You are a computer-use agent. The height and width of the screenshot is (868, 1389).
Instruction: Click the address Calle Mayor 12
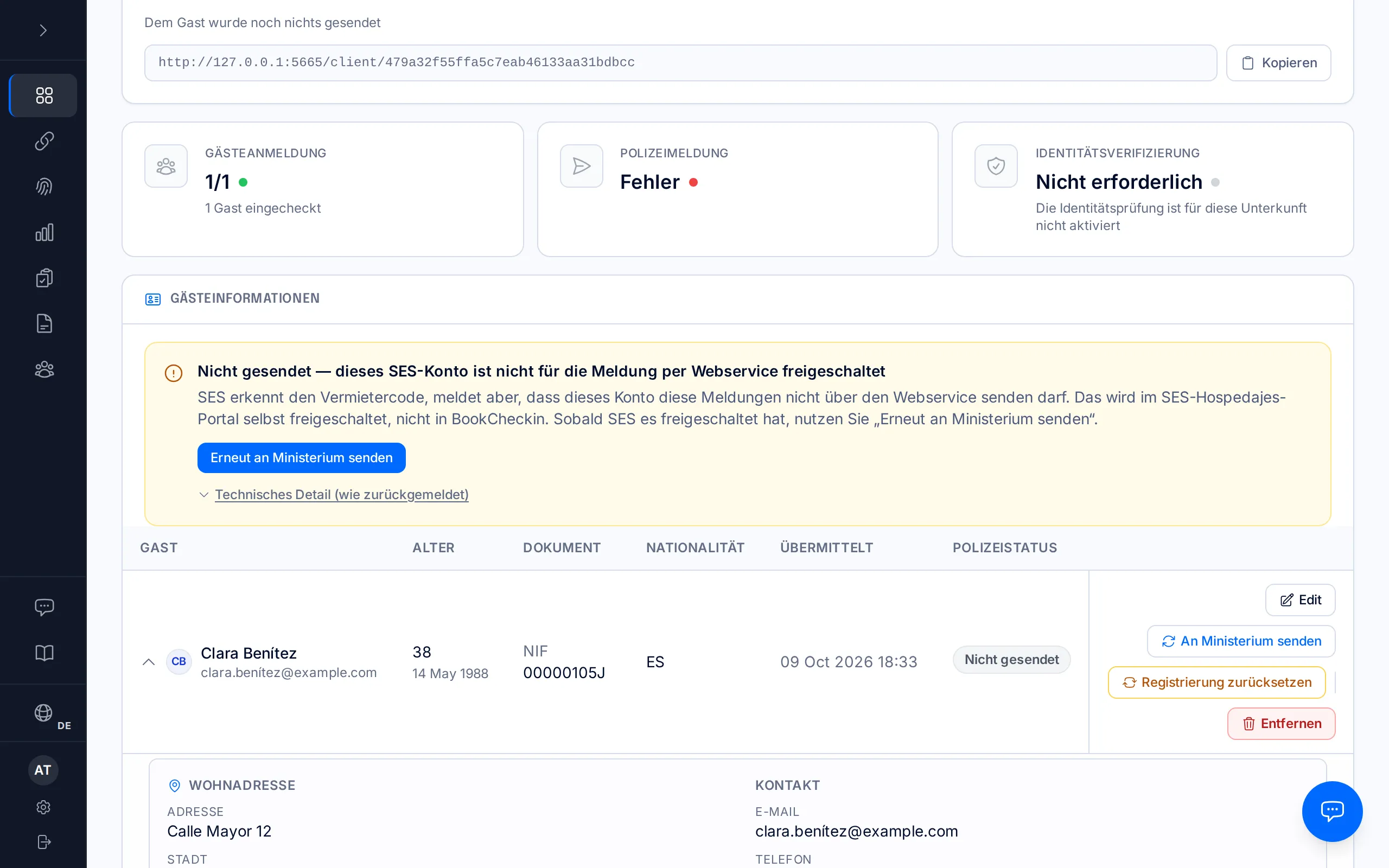pyautogui.click(x=219, y=832)
